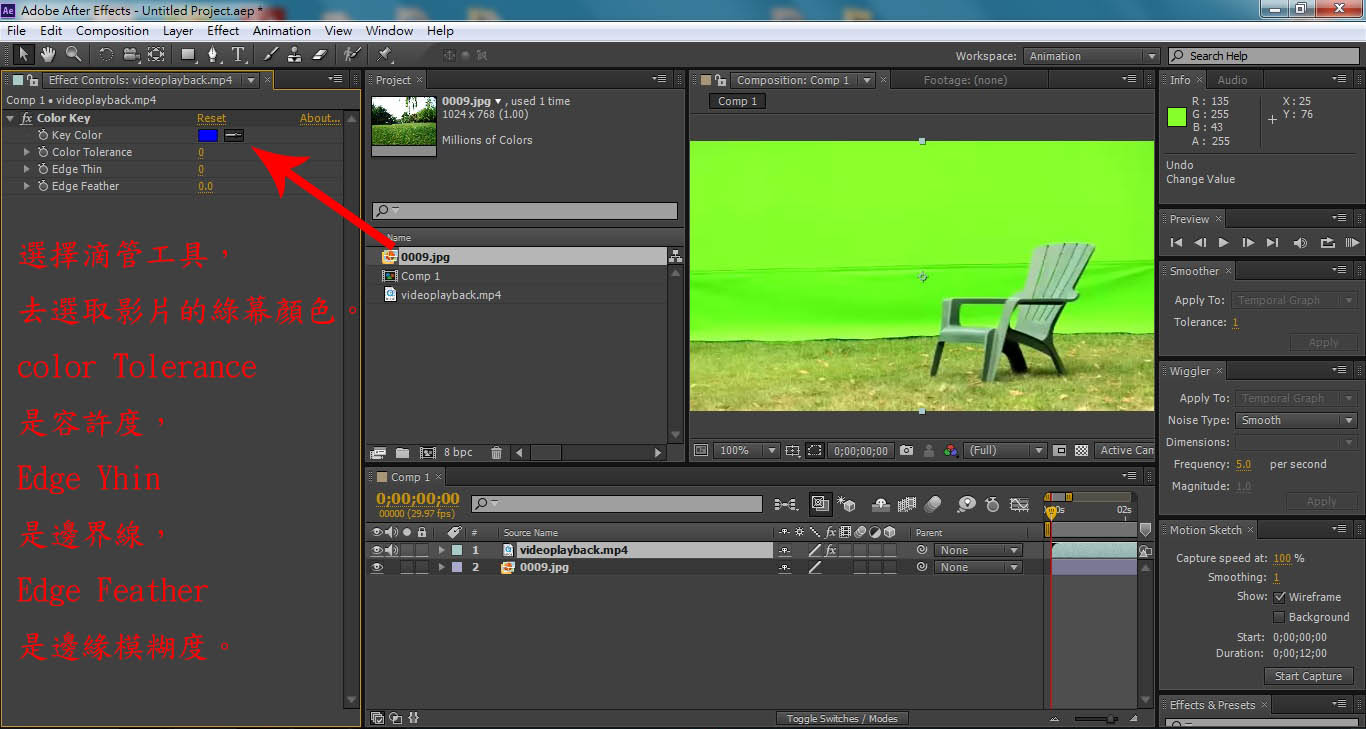The image size is (1366, 729).
Task: Expand the Color Tolerance property
Action: point(27,152)
